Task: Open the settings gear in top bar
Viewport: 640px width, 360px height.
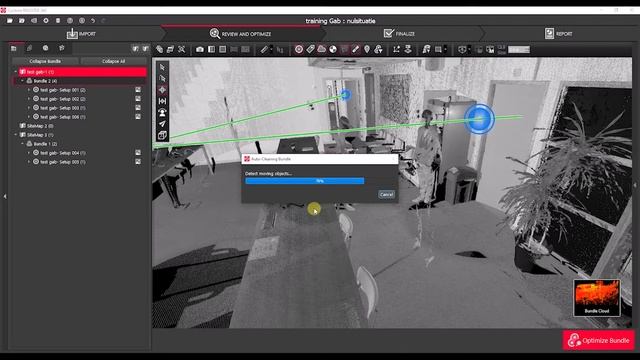Action: tap(46, 20)
